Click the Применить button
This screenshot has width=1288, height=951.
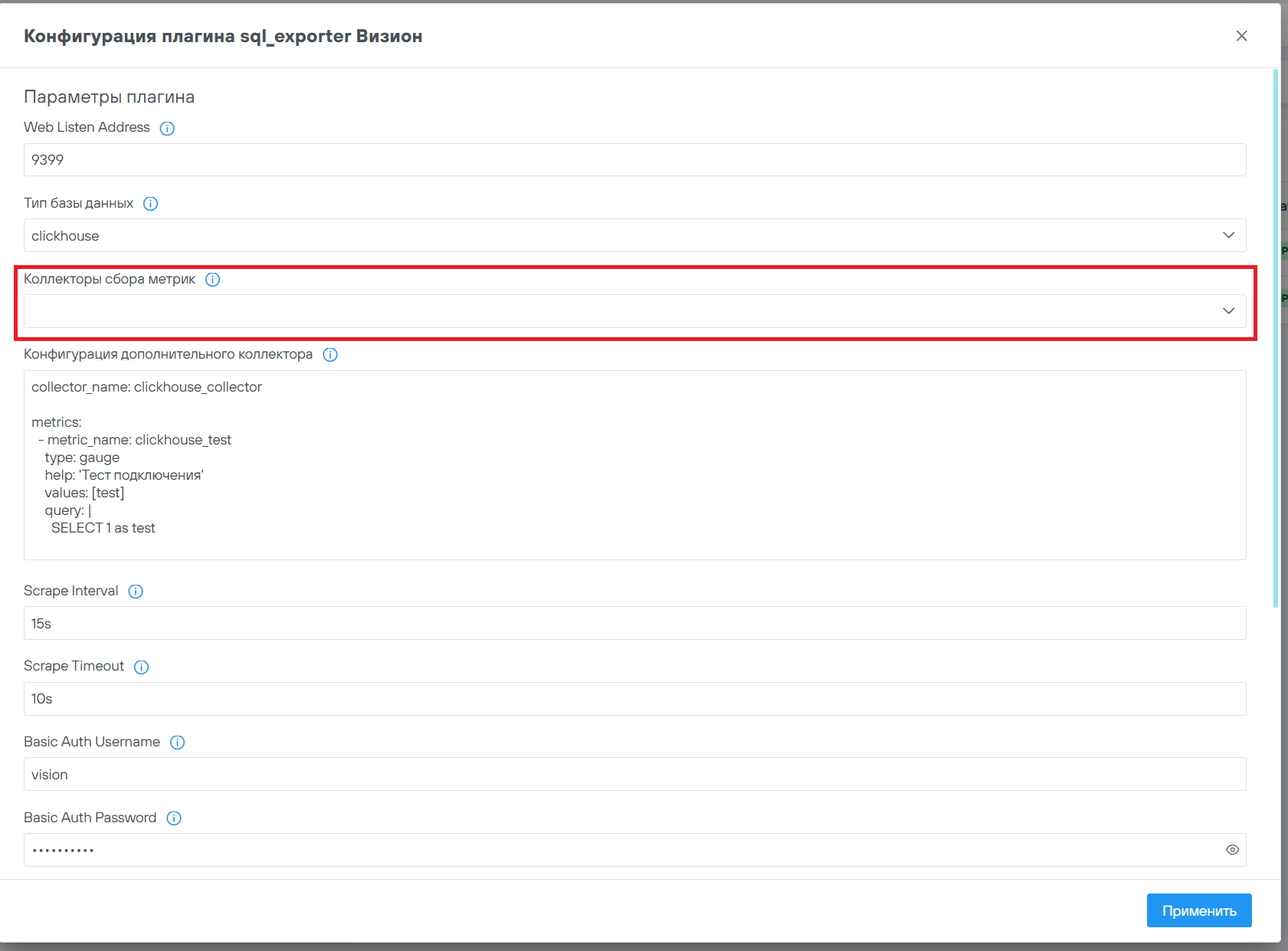tap(1198, 910)
